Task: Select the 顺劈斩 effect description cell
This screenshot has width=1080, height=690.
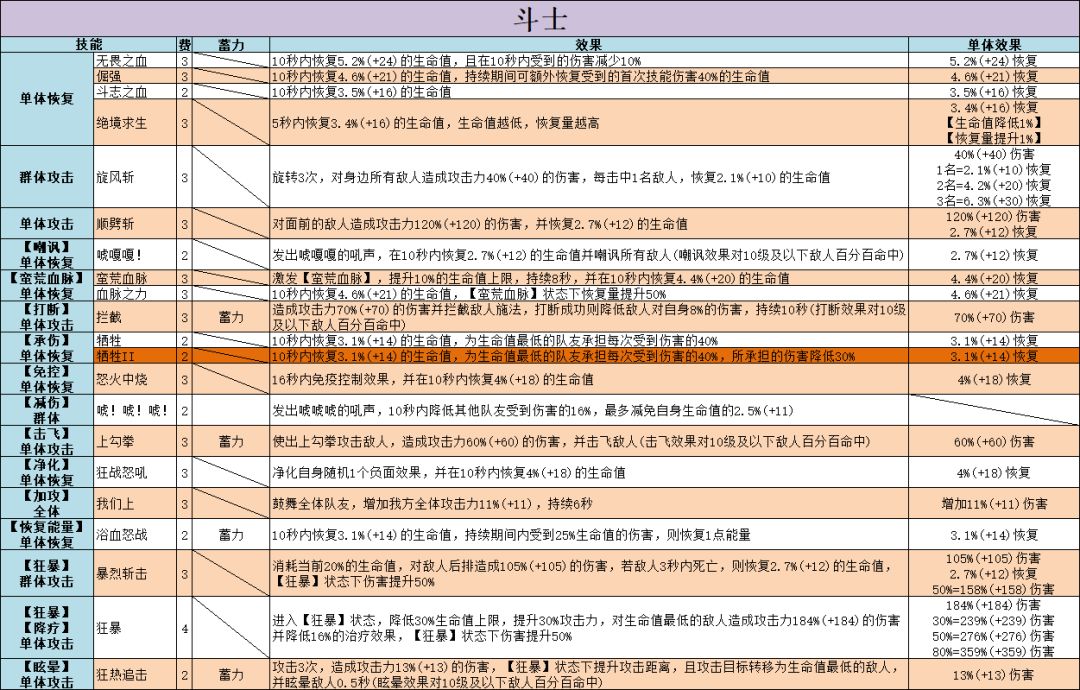Action: [589, 223]
